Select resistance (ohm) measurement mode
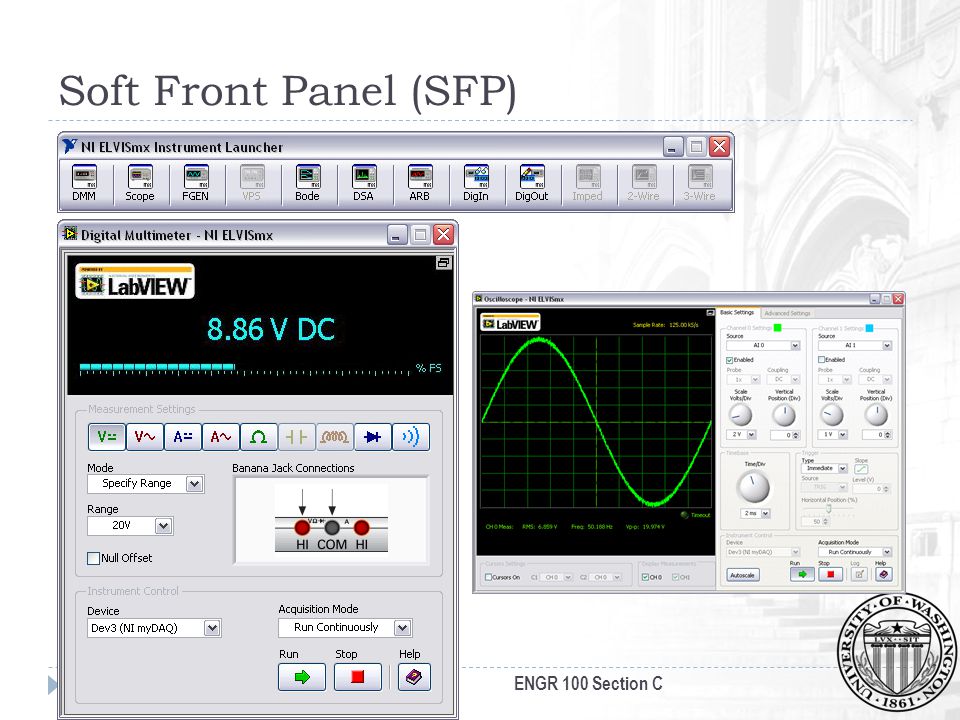Viewport: 960px width, 720px height. pos(258,437)
